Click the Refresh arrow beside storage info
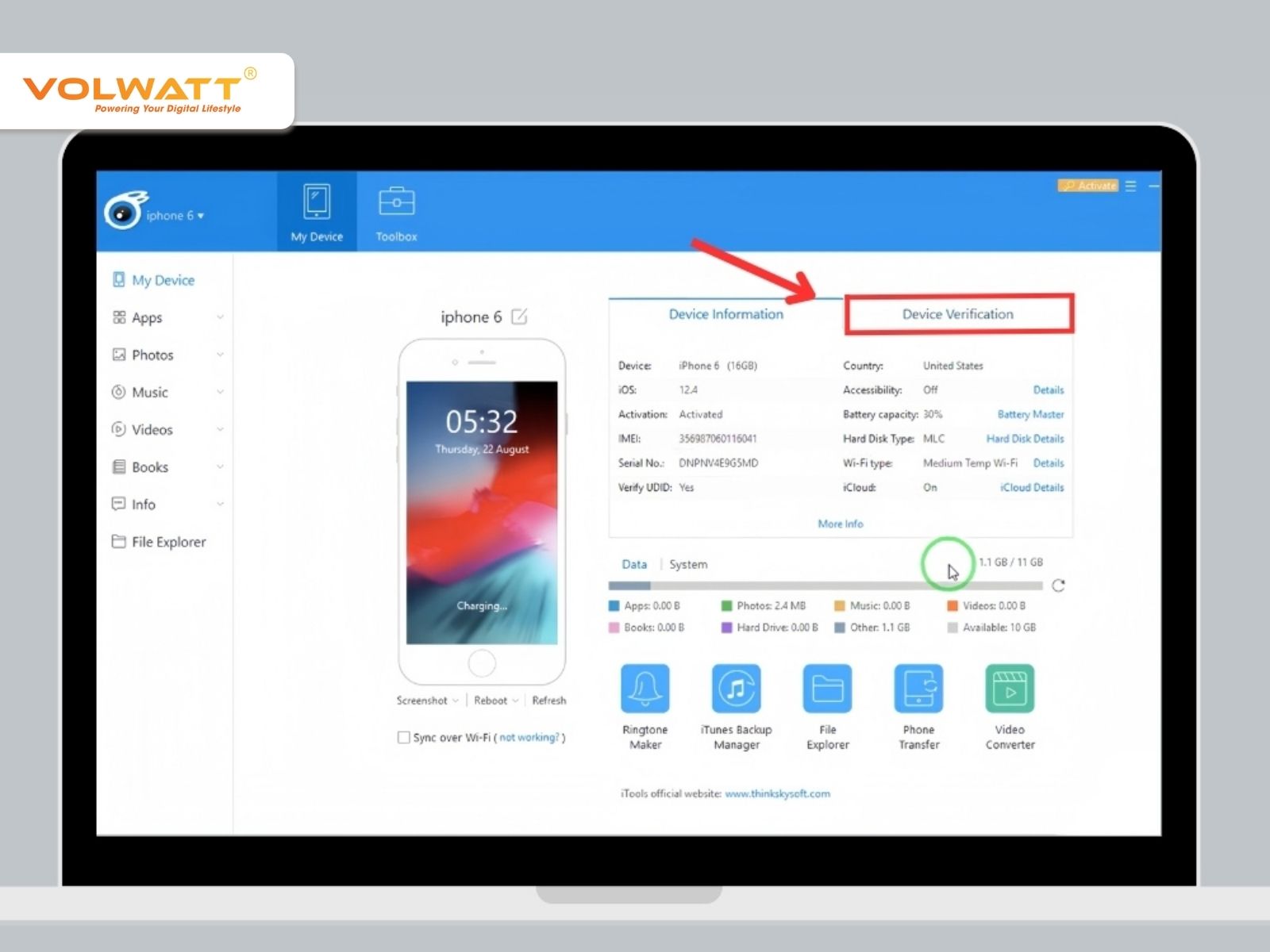Screen dimensions: 1270x952 pyautogui.click(x=1059, y=585)
